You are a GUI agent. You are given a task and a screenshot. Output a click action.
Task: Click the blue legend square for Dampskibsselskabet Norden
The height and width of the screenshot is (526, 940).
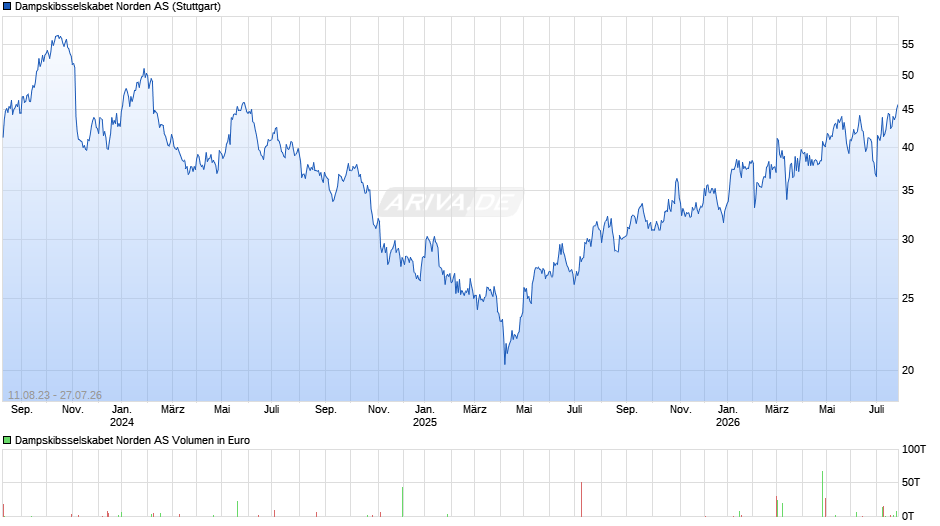pos(7,7)
